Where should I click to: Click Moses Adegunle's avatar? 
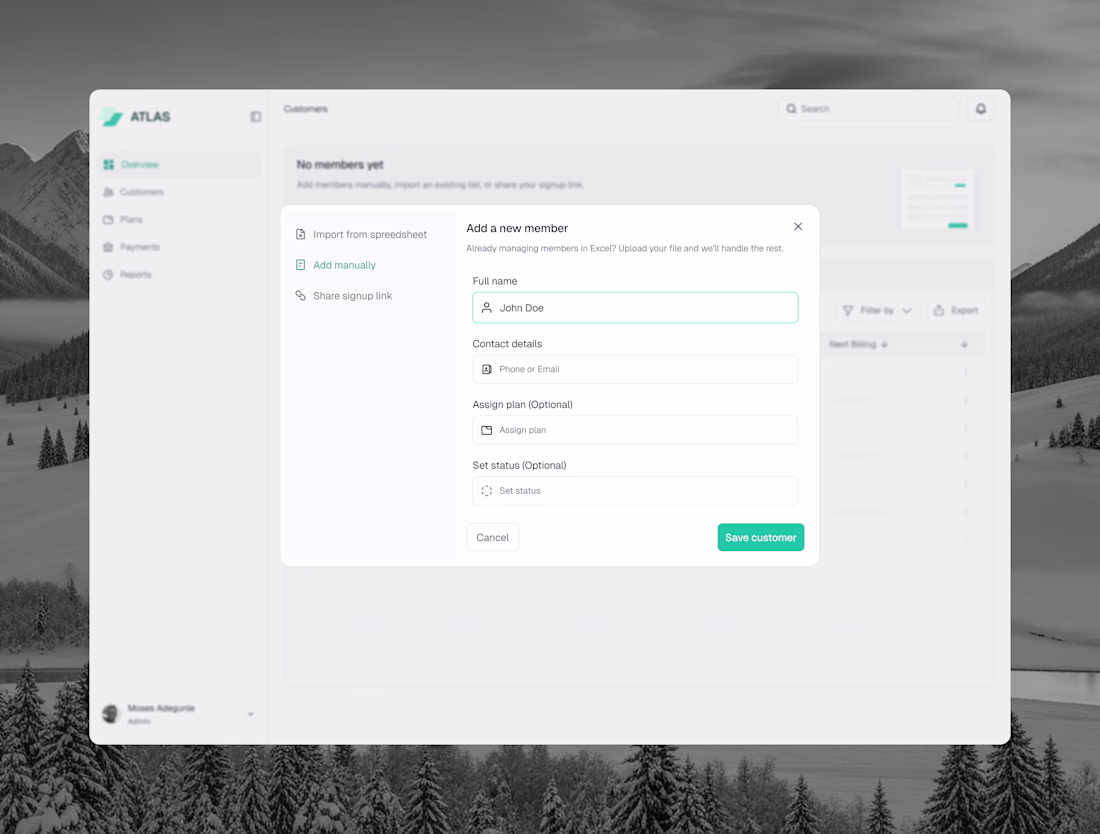point(111,714)
